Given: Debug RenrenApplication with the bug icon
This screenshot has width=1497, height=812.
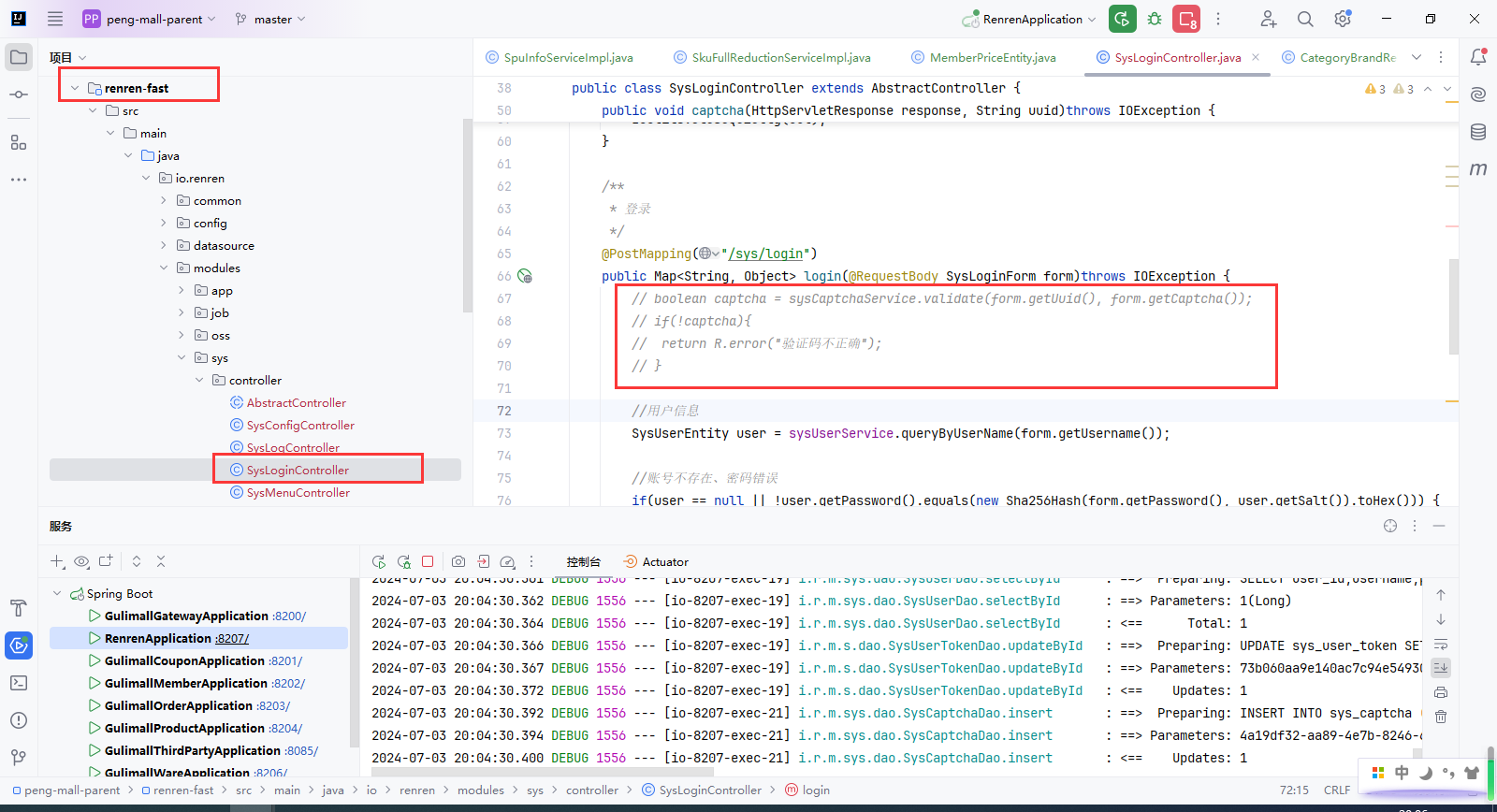Looking at the screenshot, I should click(1155, 19).
